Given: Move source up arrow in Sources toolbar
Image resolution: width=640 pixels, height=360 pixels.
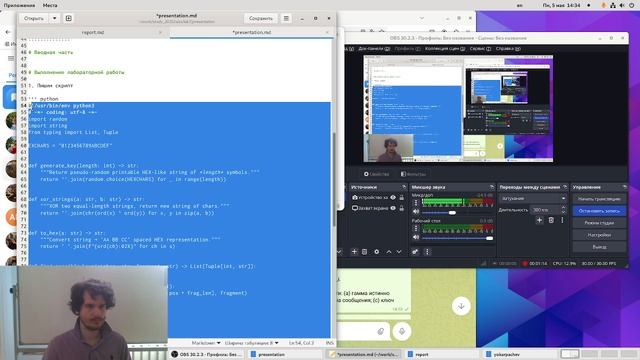Looking at the screenshot, I should [x=389, y=252].
